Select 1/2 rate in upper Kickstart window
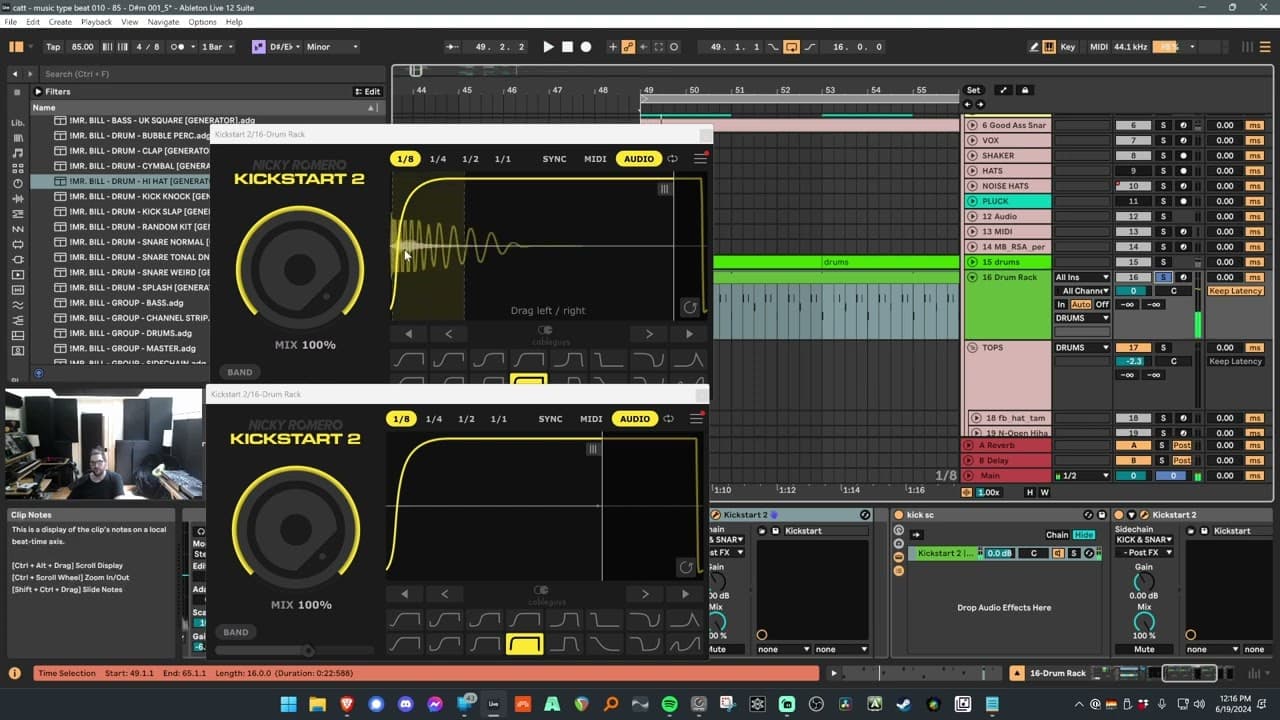1280x720 pixels. click(470, 159)
